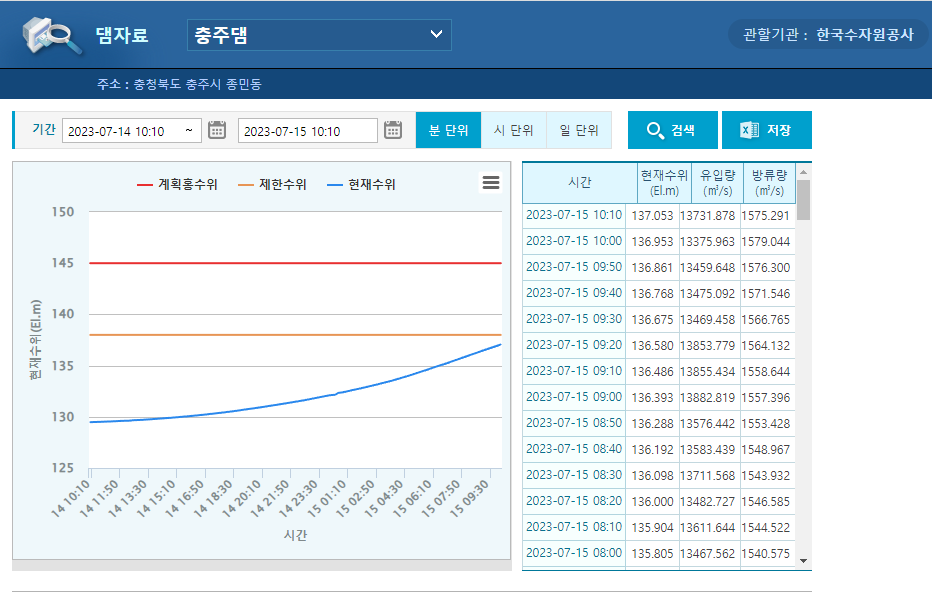Click inflow value 13882.819
932x611 pixels.
click(707, 398)
